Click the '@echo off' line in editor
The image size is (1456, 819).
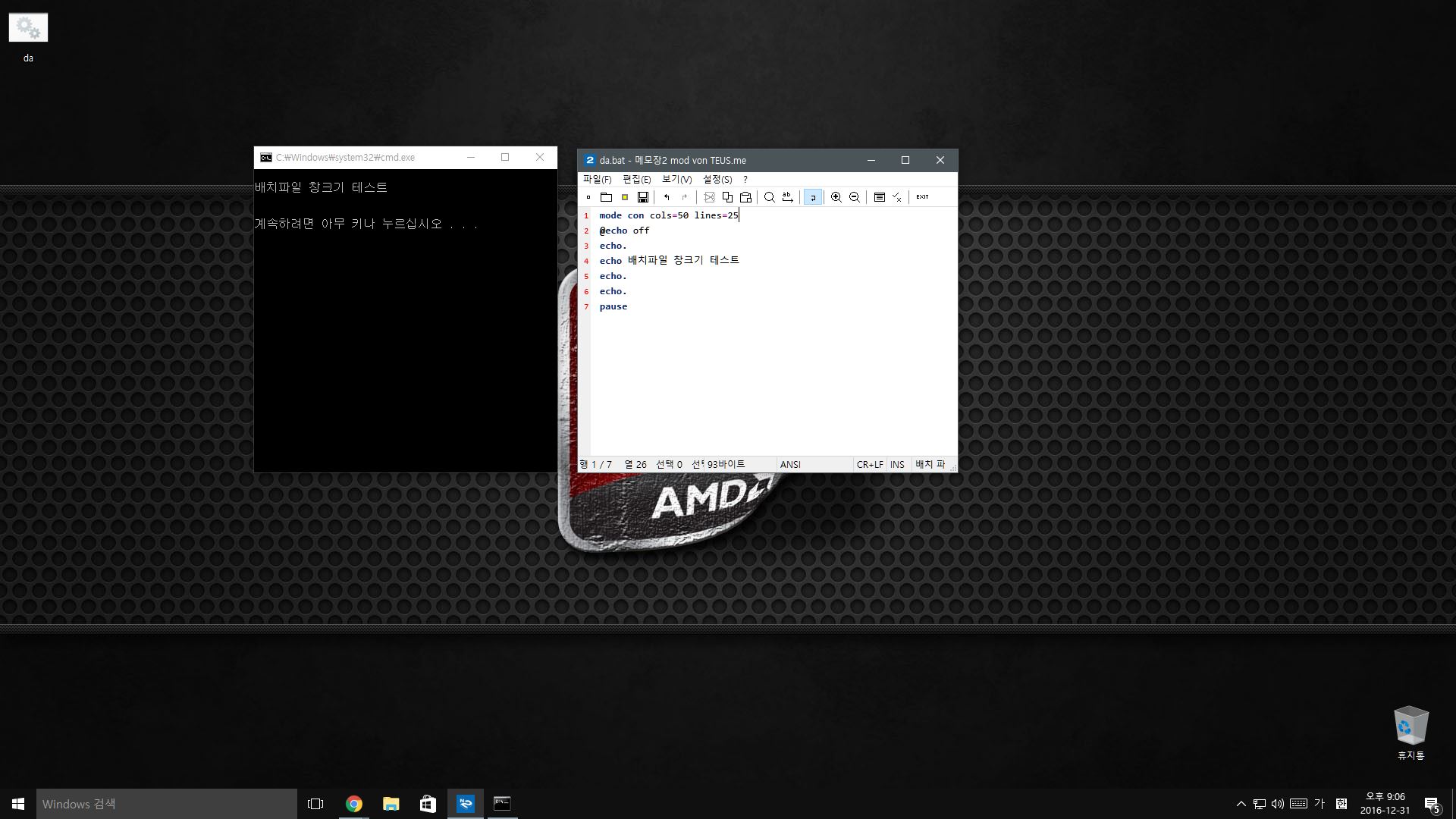click(x=624, y=231)
